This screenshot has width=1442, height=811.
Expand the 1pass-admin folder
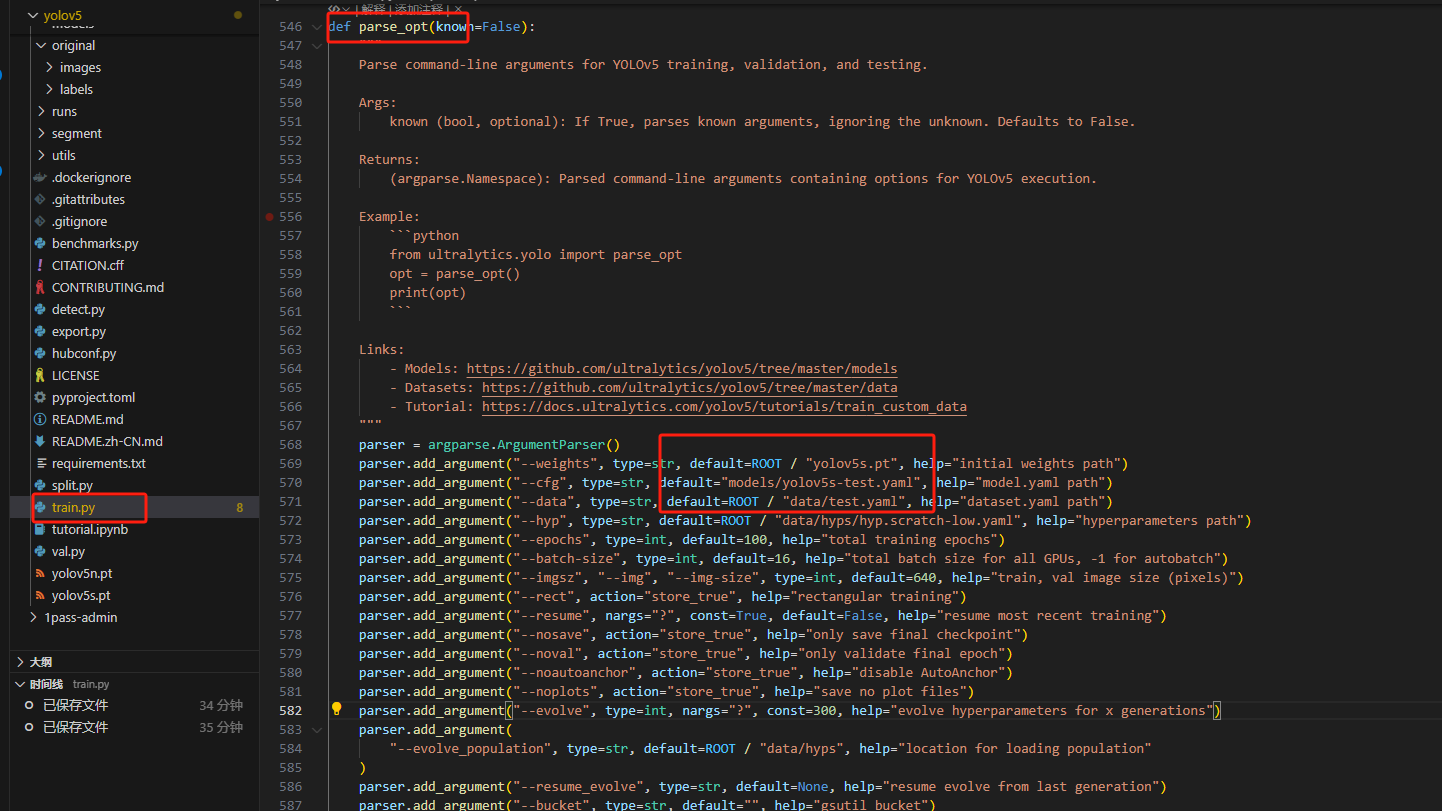coord(33,617)
